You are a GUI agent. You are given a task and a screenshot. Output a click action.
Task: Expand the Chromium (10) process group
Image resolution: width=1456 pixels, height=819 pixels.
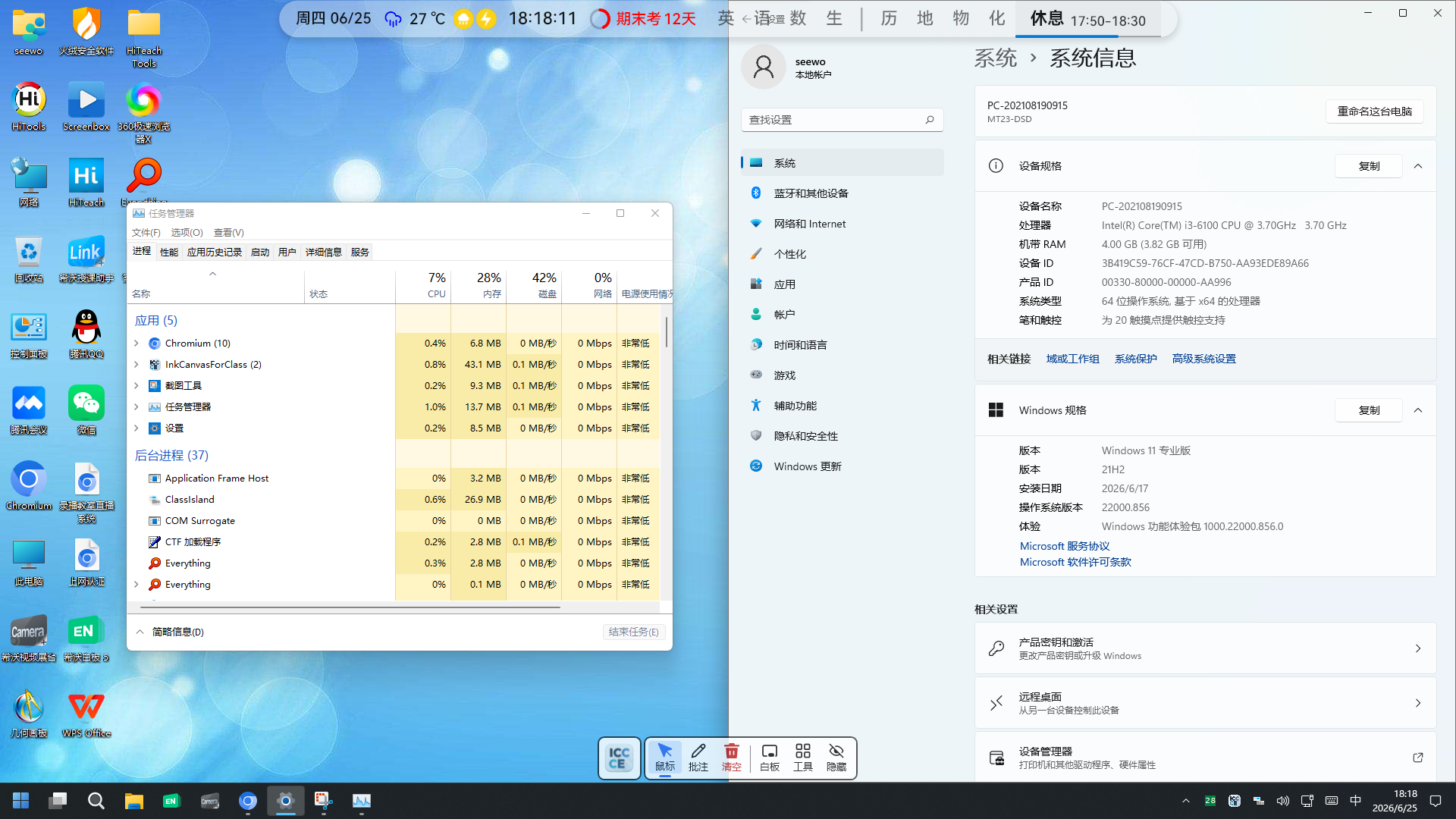(136, 344)
